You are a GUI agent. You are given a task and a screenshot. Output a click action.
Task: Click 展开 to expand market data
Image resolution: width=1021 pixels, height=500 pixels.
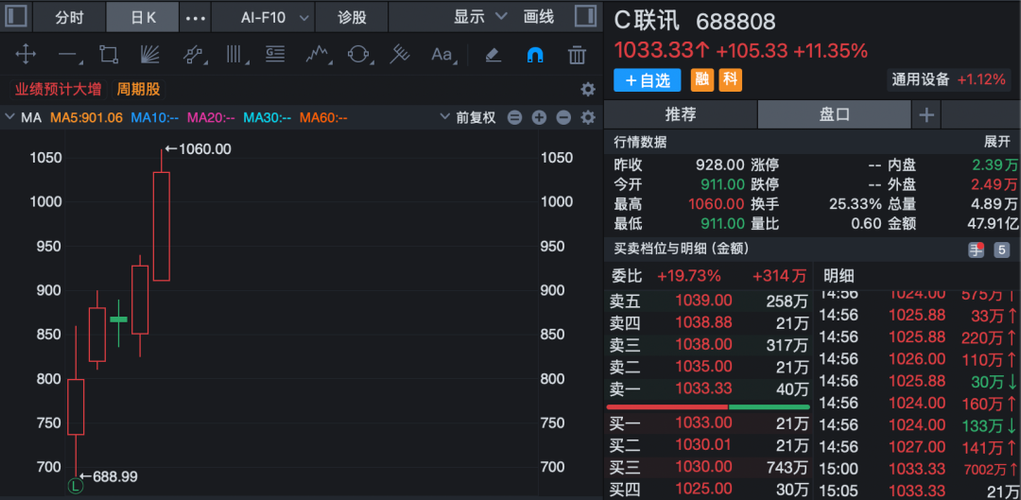[996, 143]
